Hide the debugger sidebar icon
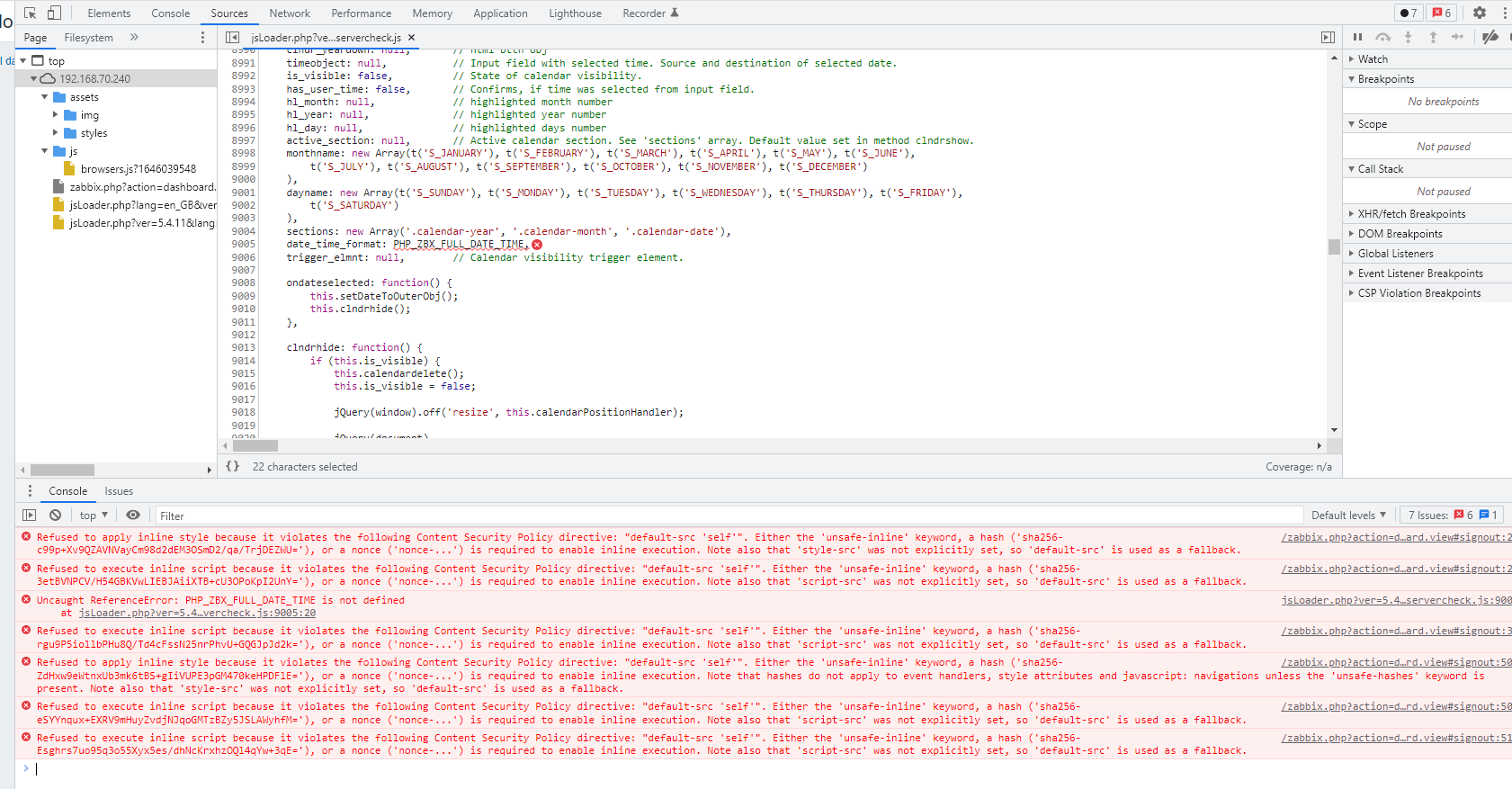This screenshot has width=1512, height=789. tap(1328, 37)
